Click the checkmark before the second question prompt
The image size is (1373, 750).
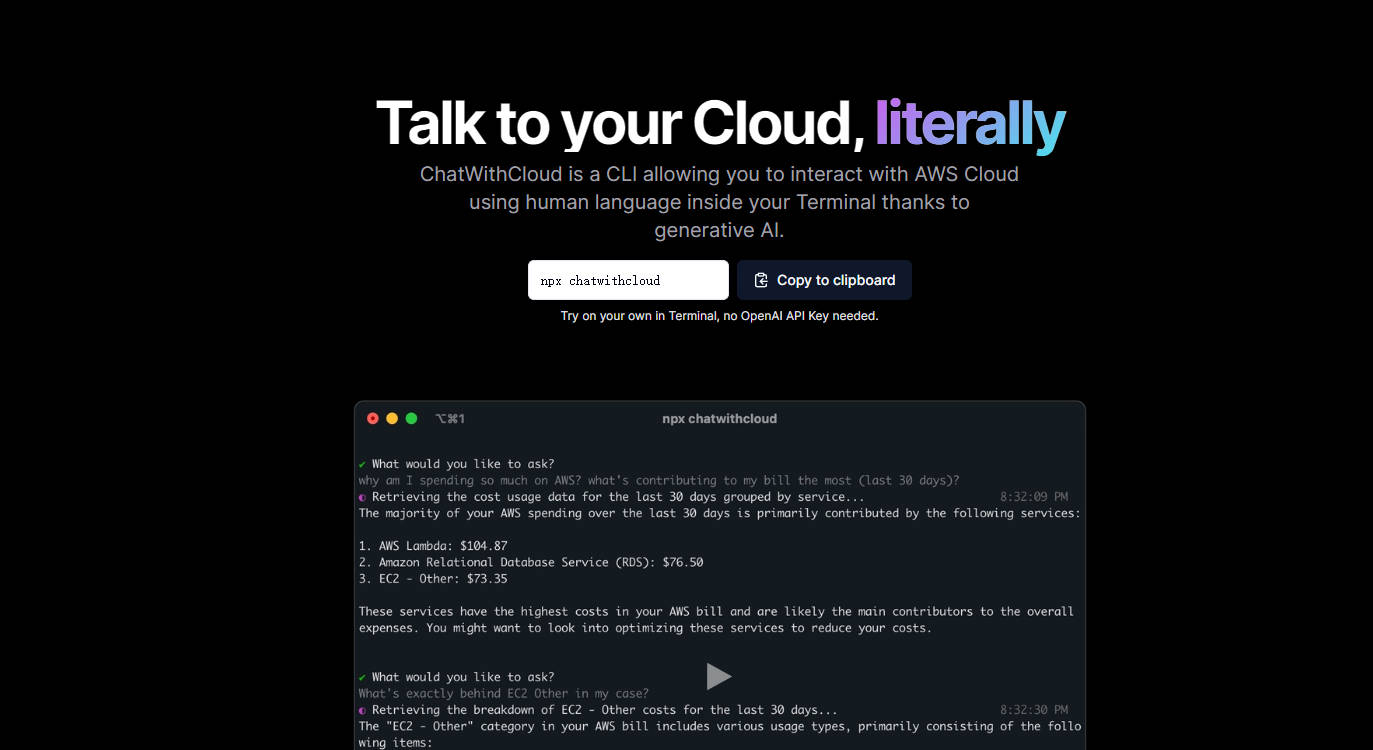click(362, 676)
